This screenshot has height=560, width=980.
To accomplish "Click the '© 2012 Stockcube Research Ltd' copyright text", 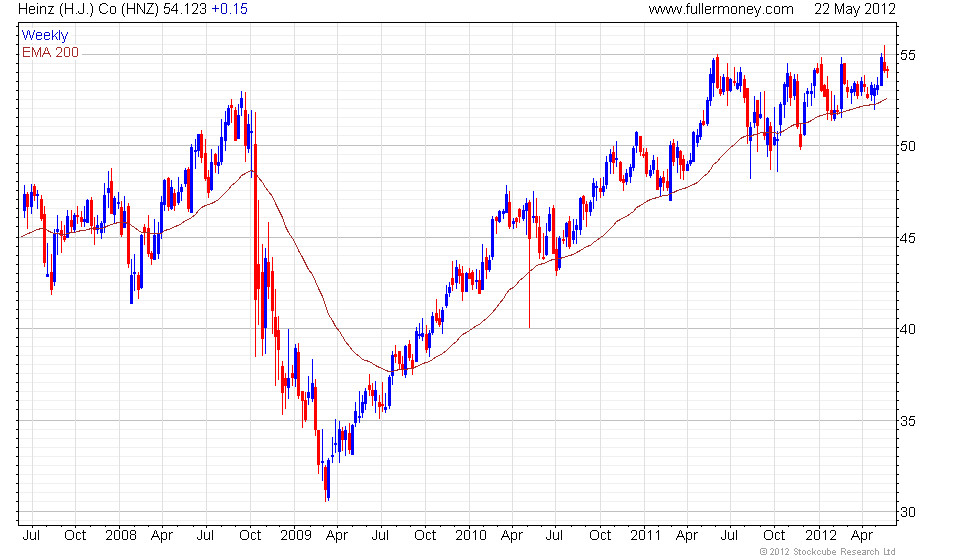I will (828, 552).
